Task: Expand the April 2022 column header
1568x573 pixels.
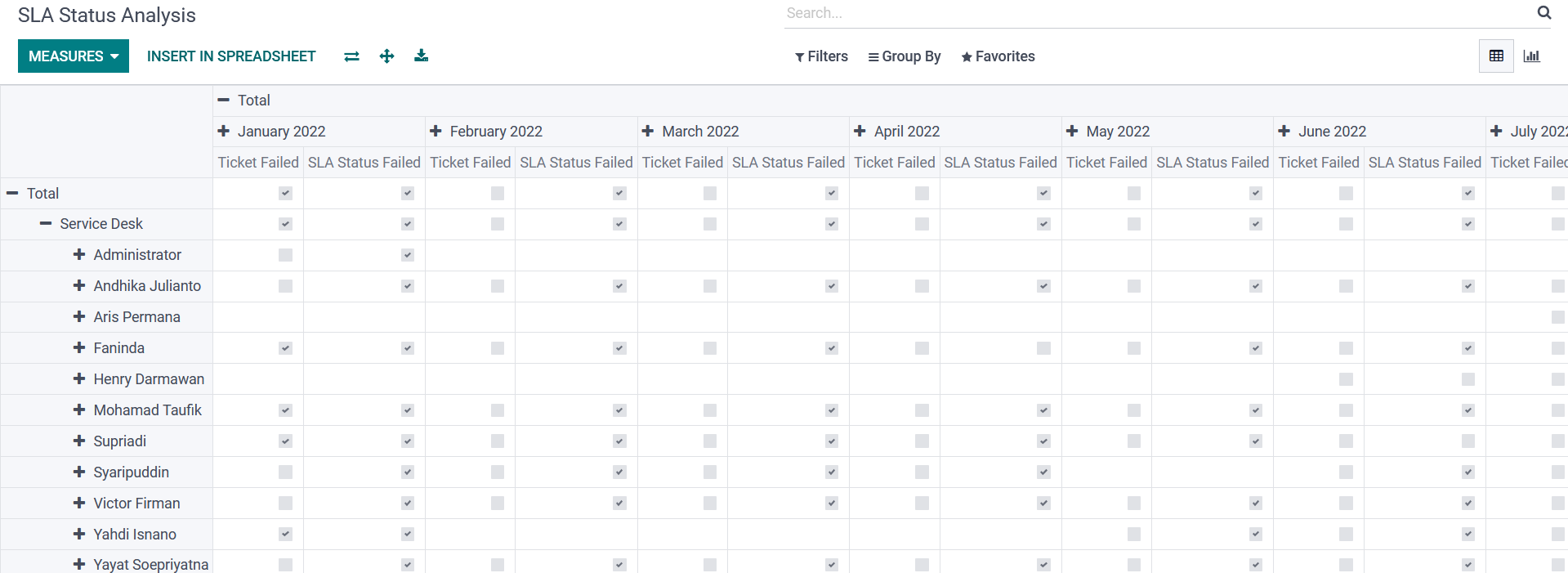Action: pyautogui.click(x=860, y=132)
